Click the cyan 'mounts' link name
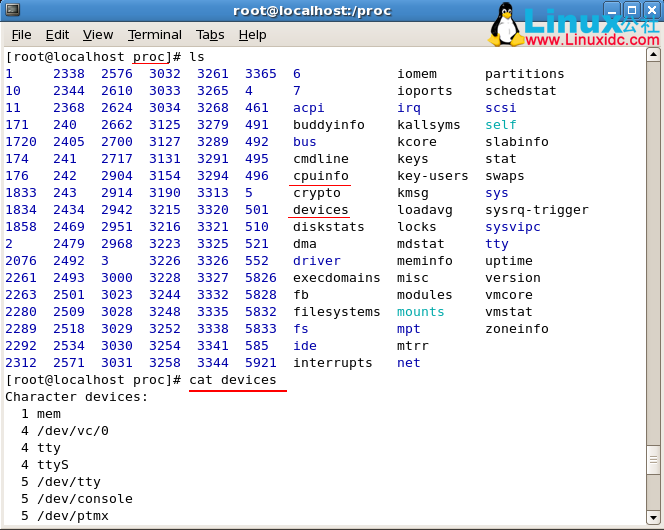The image size is (664, 530). pyautogui.click(x=421, y=312)
